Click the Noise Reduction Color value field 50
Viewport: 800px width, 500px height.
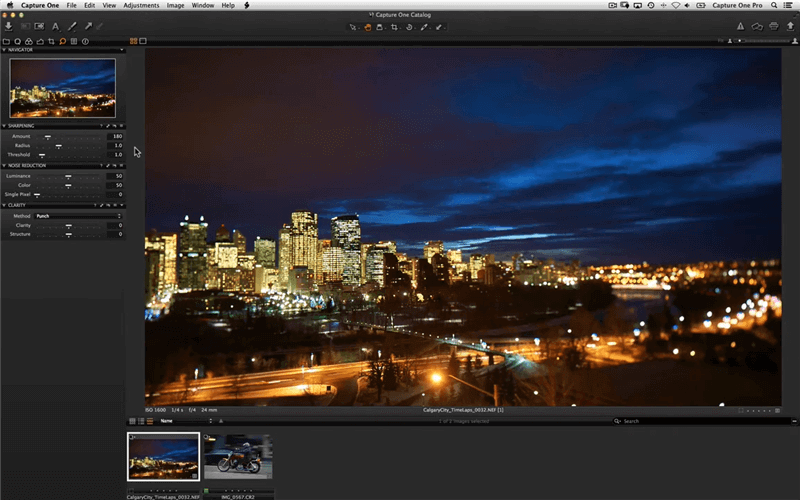tap(115, 185)
